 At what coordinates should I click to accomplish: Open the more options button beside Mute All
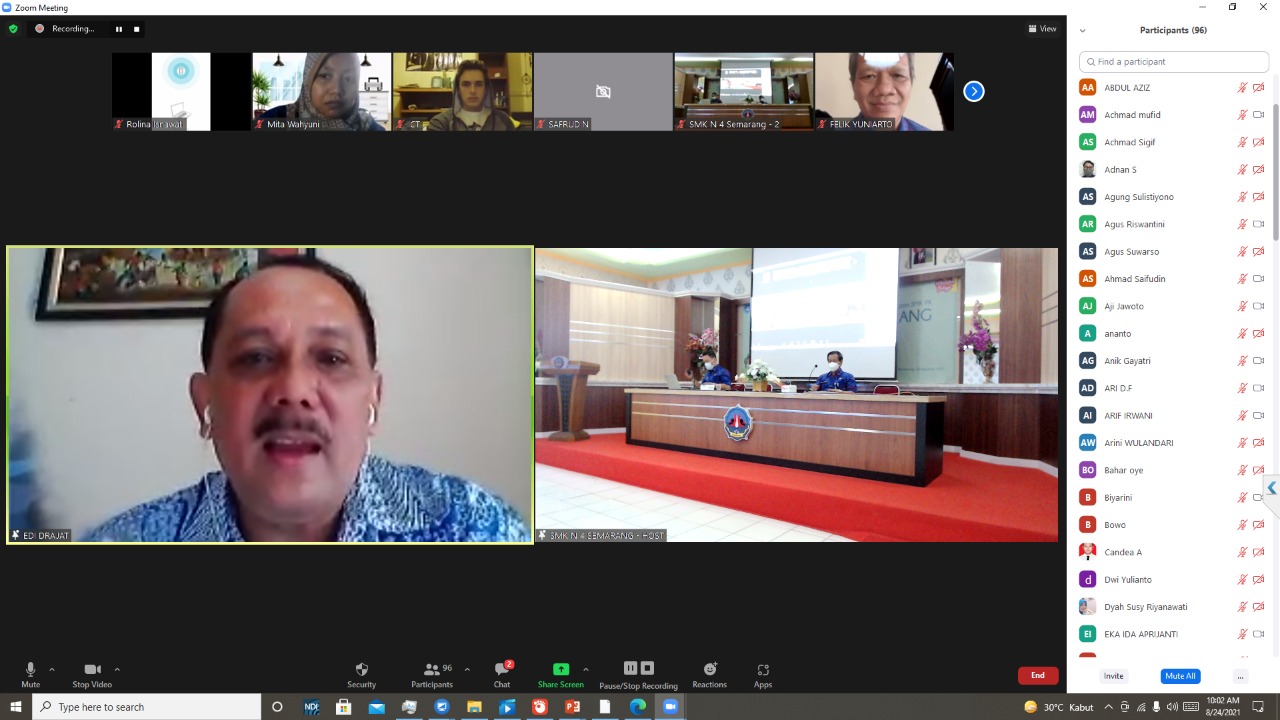click(x=1240, y=676)
